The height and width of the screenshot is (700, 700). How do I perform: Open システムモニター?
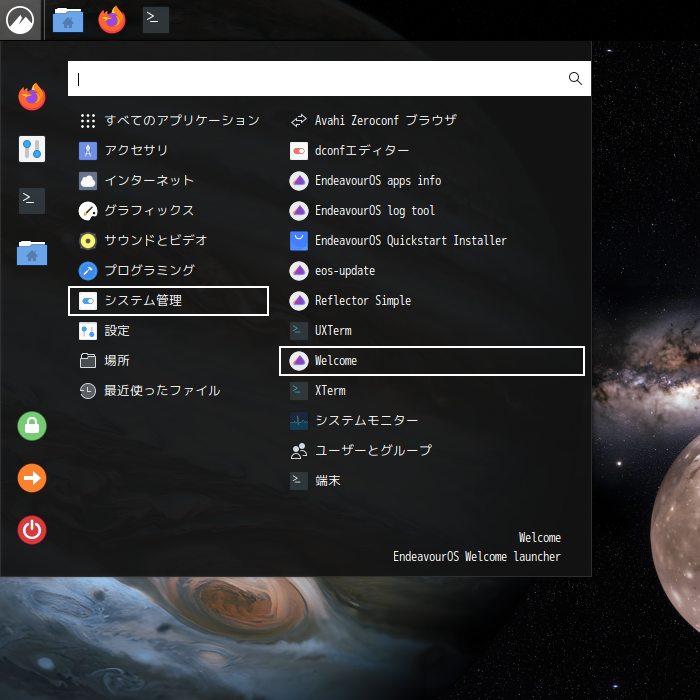tap(432, 421)
